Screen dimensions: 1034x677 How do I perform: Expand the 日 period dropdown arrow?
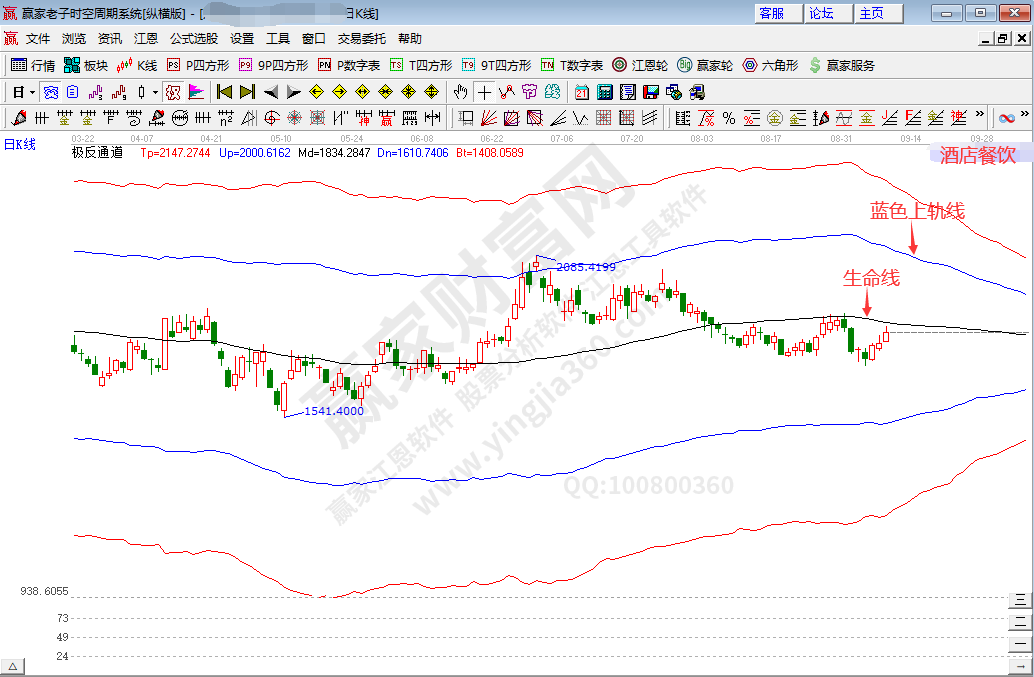(x=32, y=92)
